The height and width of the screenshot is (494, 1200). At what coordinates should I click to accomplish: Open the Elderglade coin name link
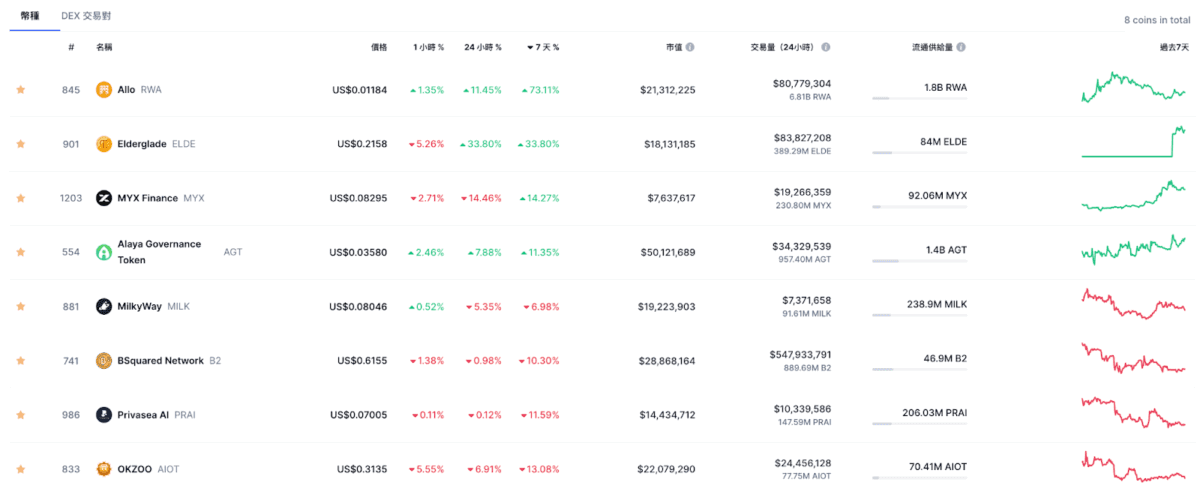pos(142,144)
